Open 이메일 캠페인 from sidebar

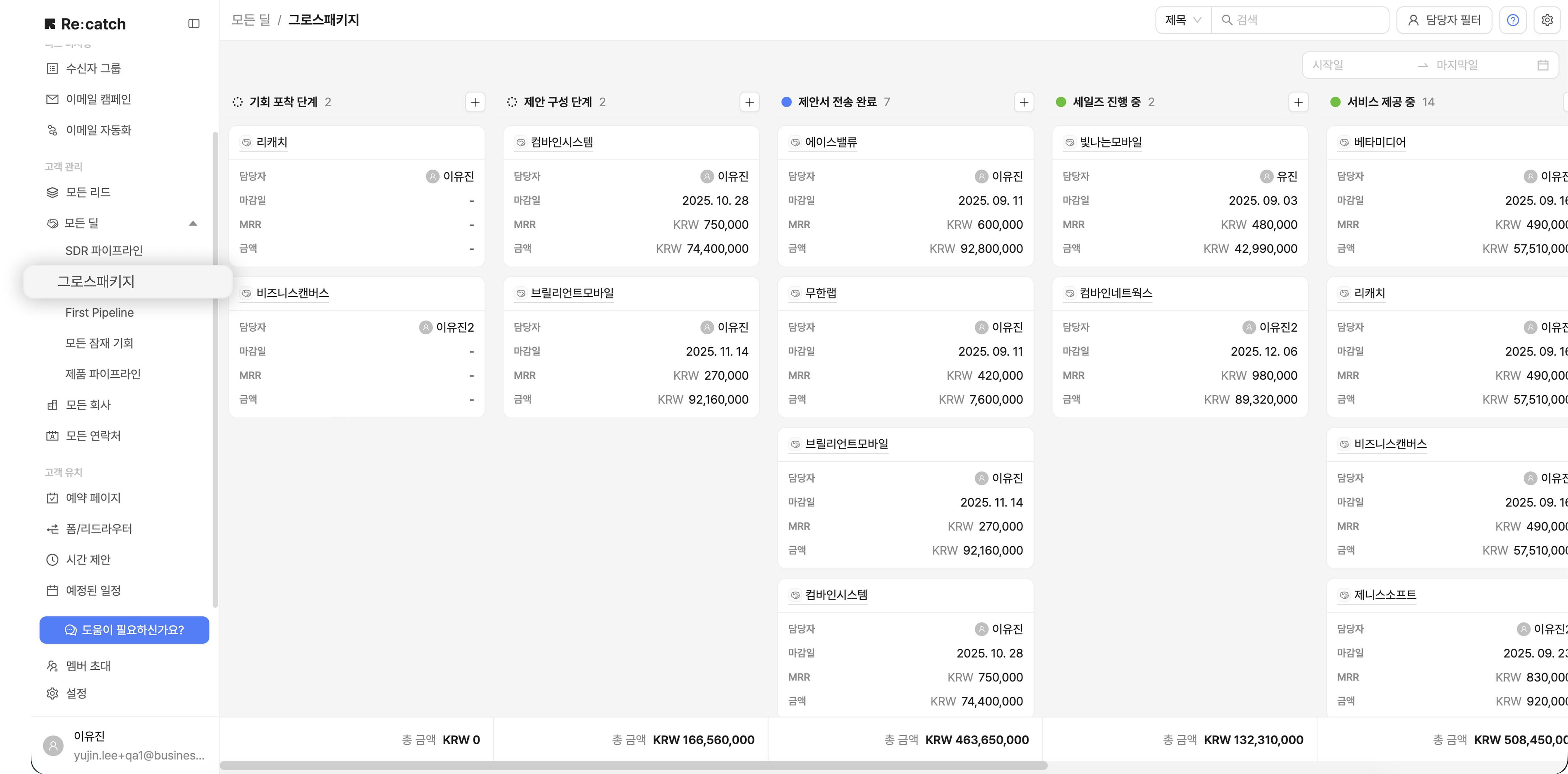98,99
